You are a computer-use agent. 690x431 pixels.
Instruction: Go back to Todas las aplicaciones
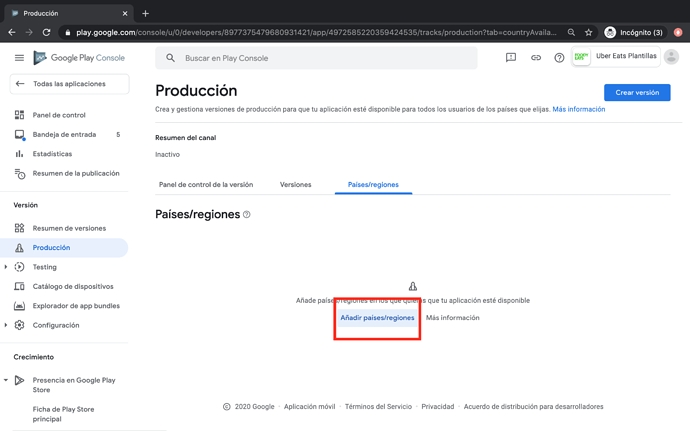69,84
